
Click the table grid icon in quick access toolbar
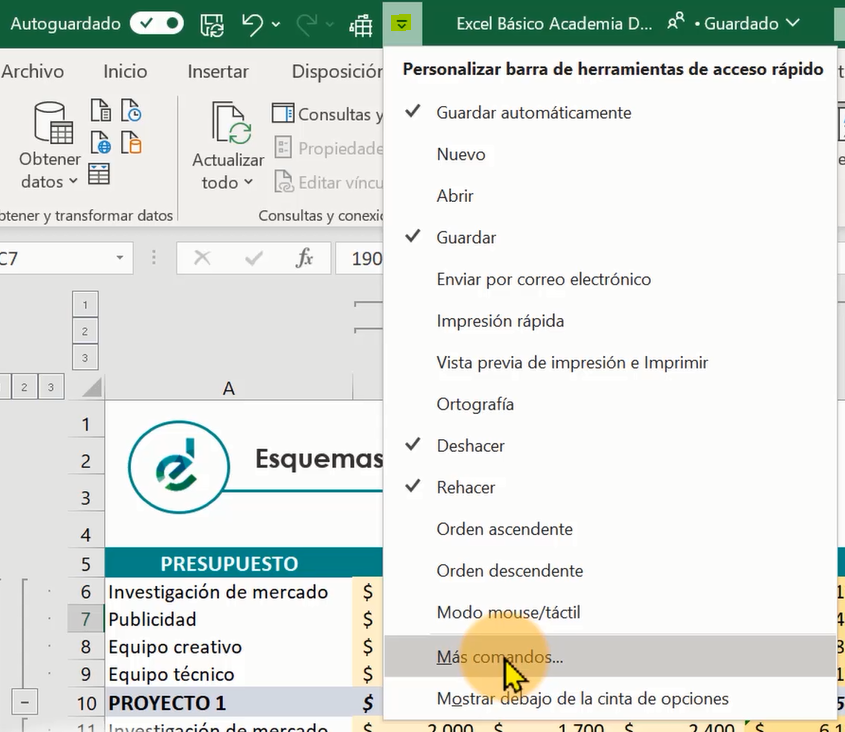(361, 25)
